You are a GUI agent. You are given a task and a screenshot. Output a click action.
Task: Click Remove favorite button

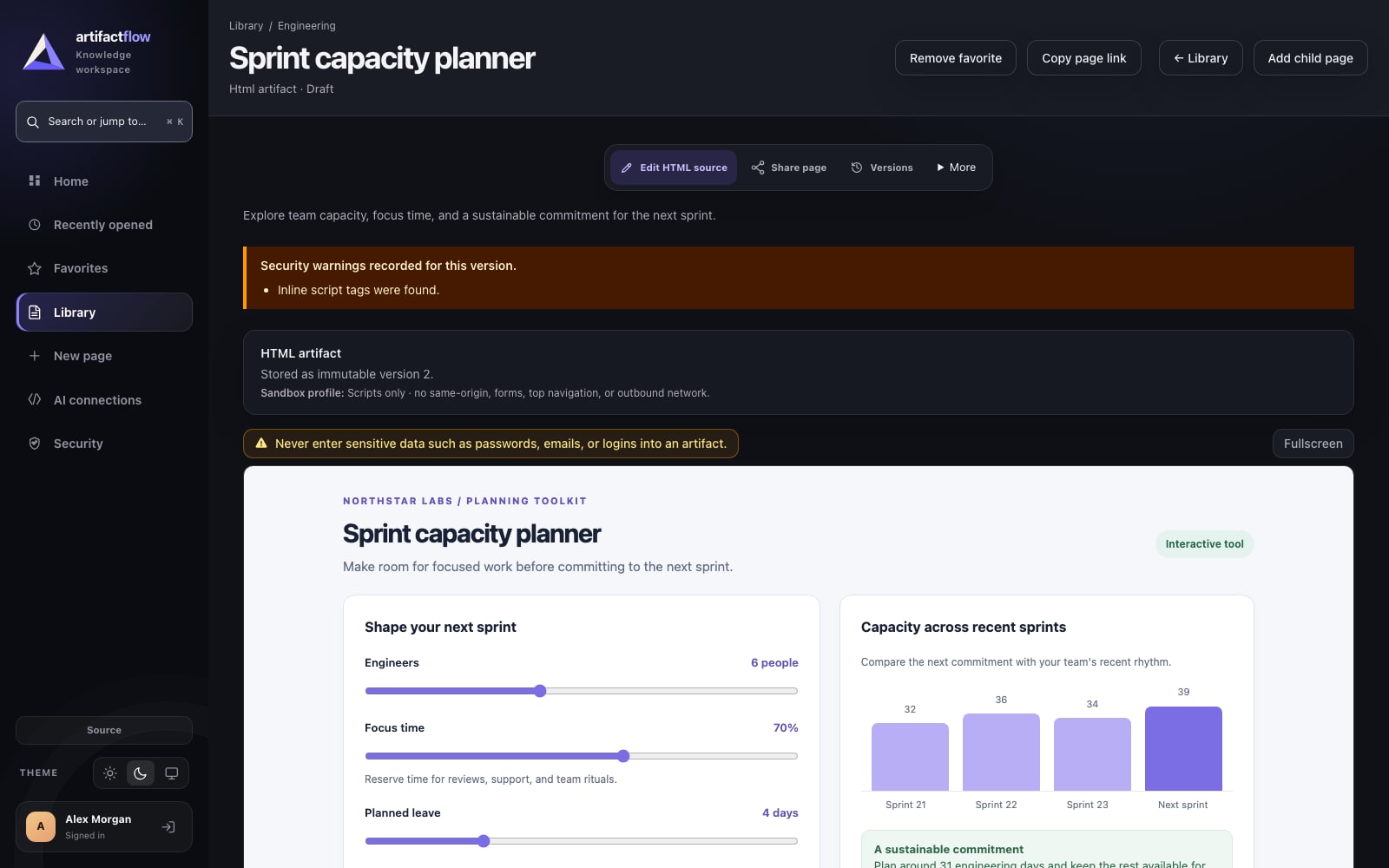[x=956, y=58]
